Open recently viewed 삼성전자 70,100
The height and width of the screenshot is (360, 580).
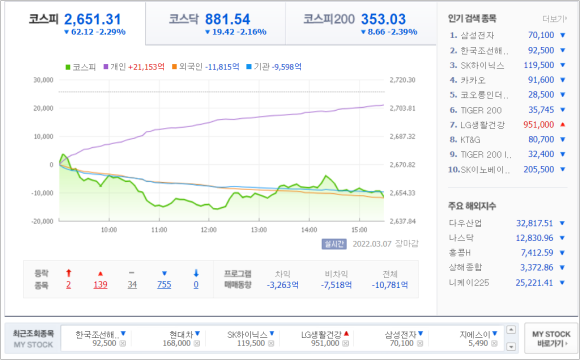coord(400,334)
